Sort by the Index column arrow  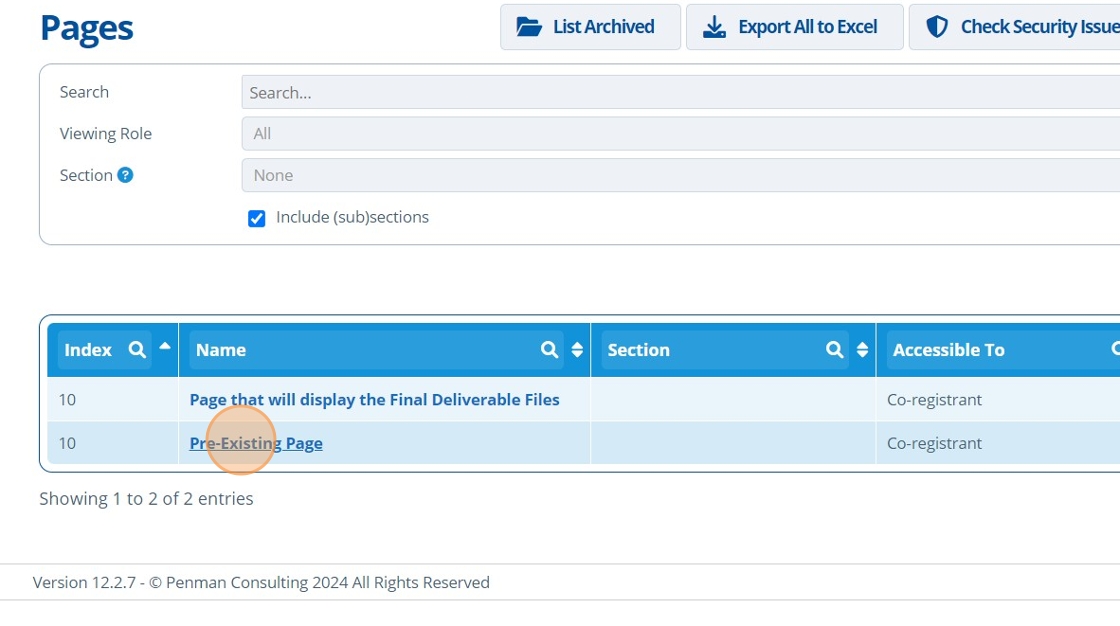165,346
